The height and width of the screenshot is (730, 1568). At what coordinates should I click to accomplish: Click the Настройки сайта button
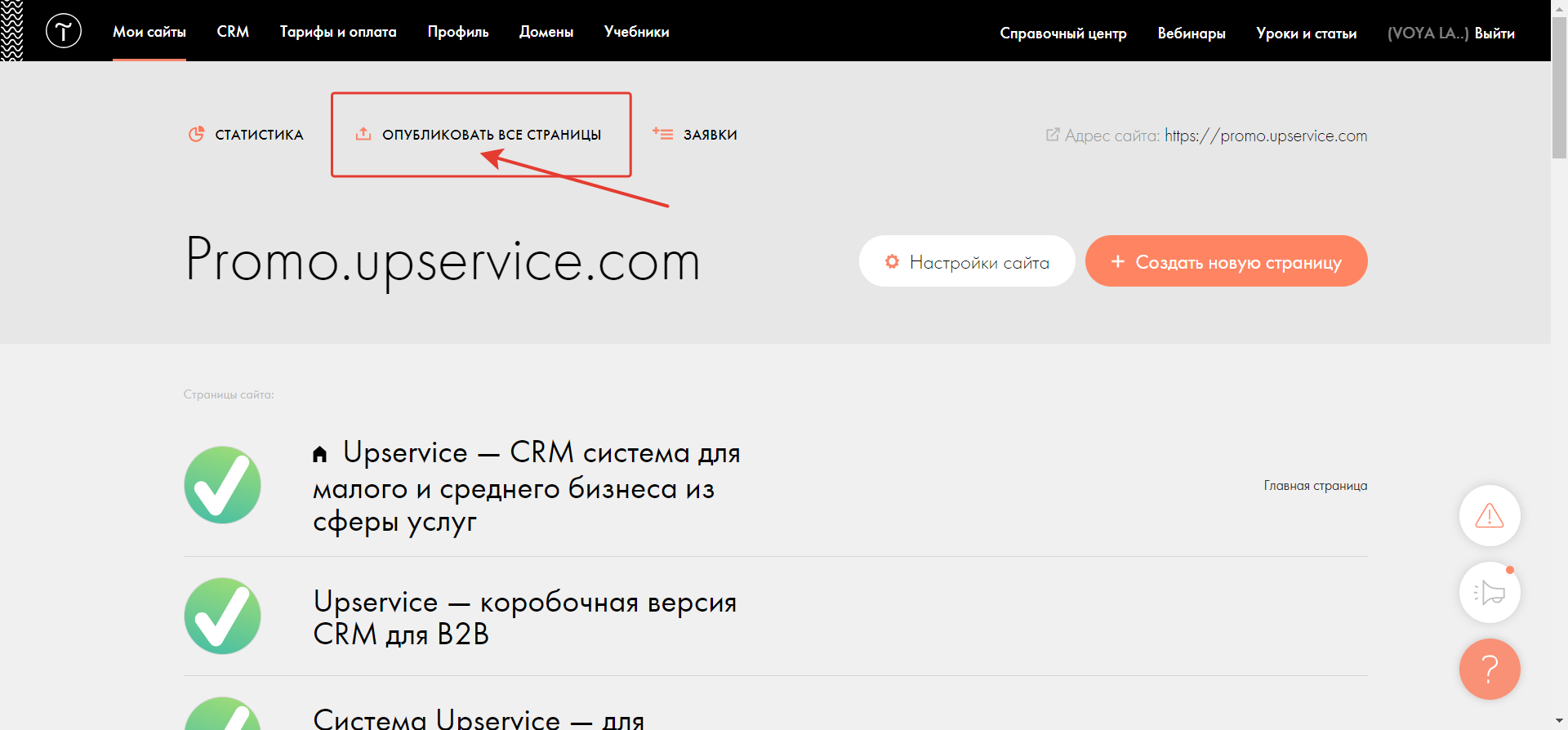tap(967, 261)
